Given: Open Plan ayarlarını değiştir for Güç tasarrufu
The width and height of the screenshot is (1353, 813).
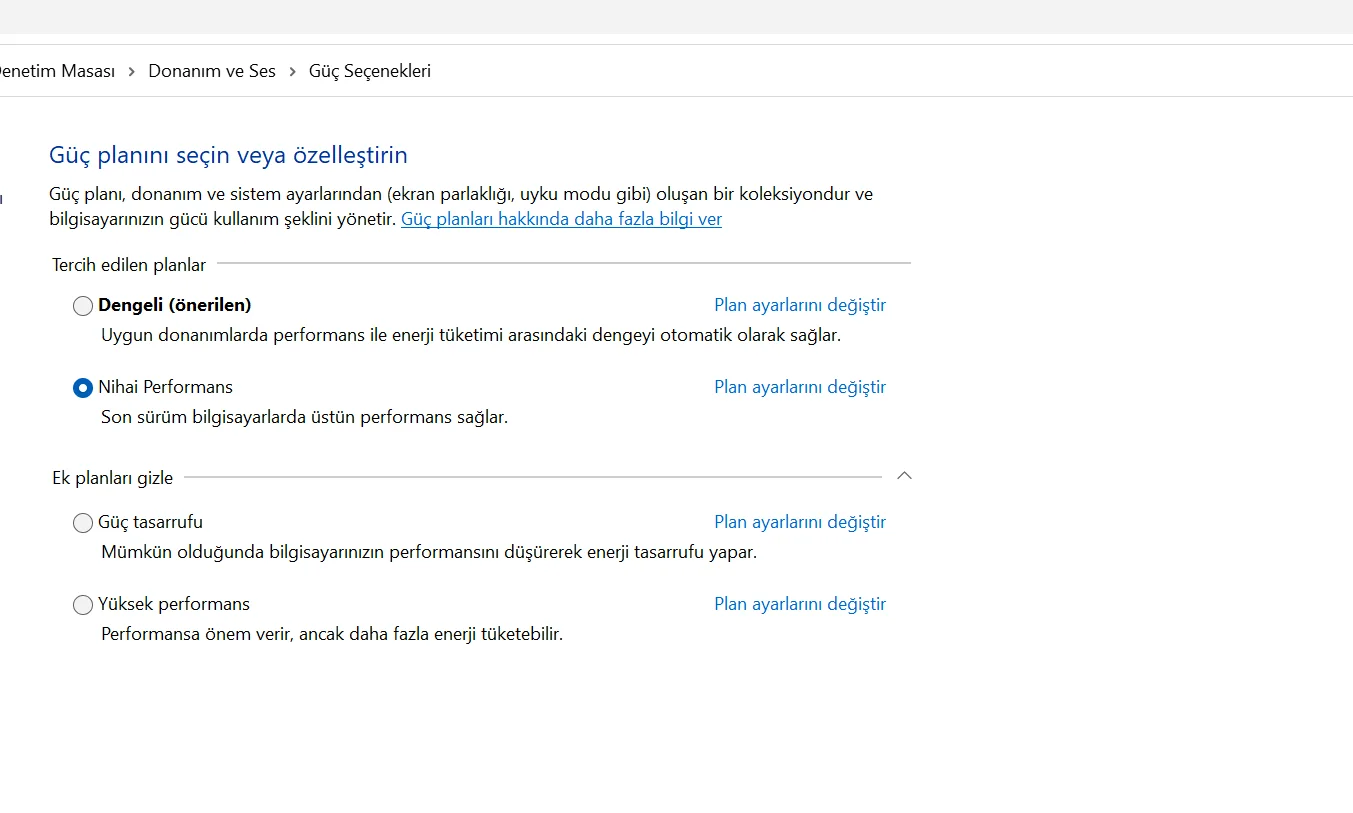Looking at the screenshot, I should 800,522.
